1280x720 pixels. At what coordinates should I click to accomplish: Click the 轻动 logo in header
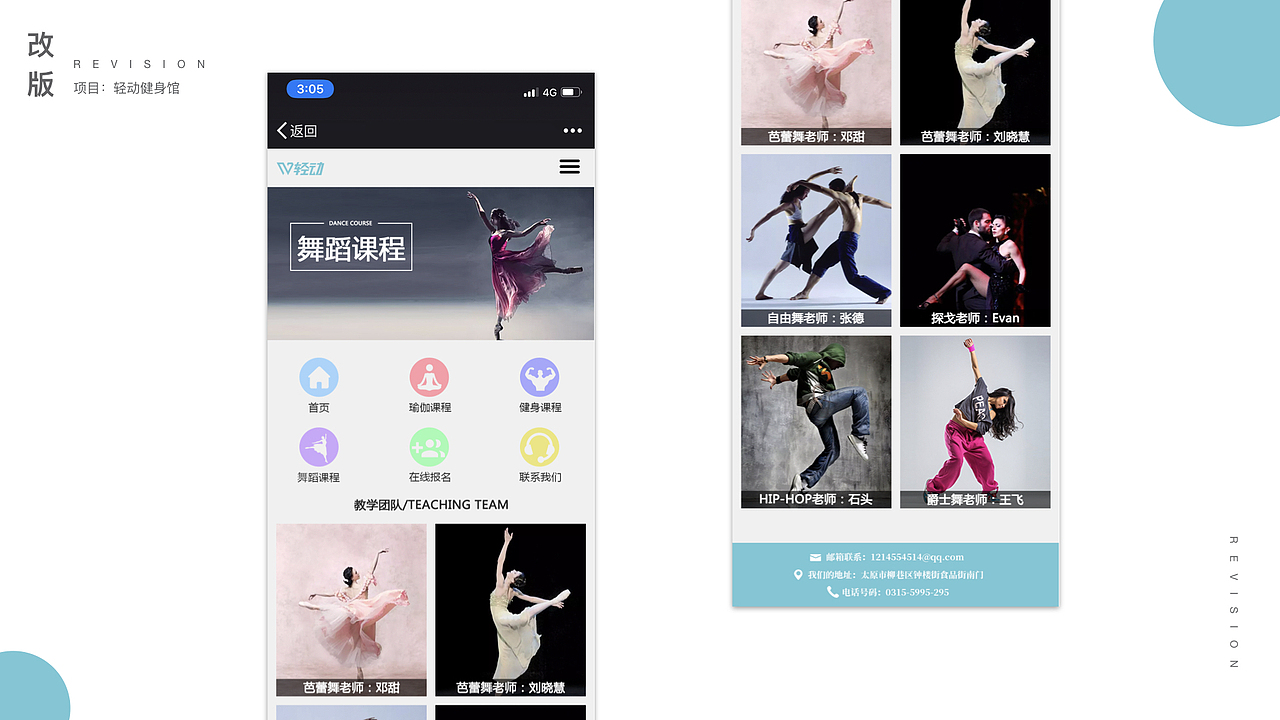click(x=301, y=168)
